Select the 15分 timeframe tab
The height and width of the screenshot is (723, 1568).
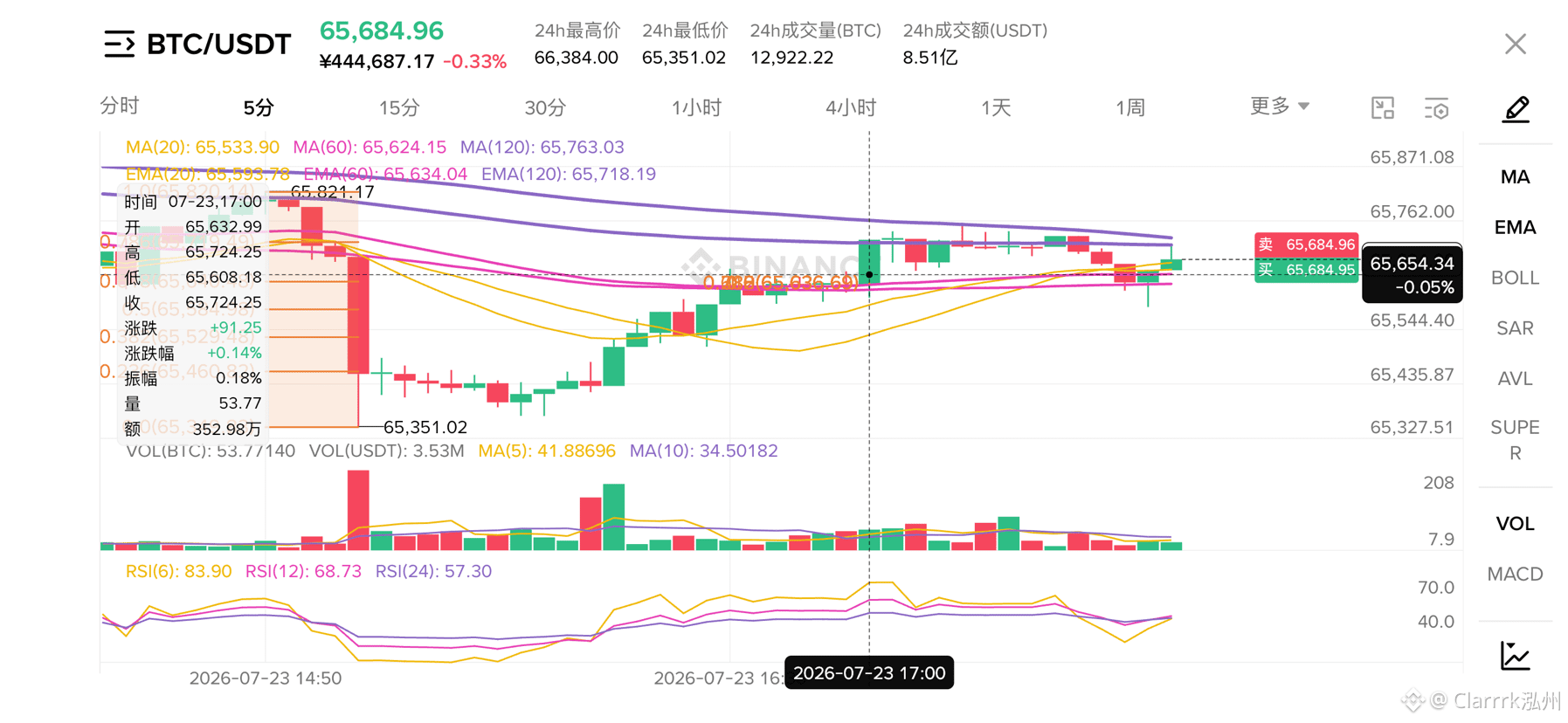pyautogui.click(x=399, y=108)
